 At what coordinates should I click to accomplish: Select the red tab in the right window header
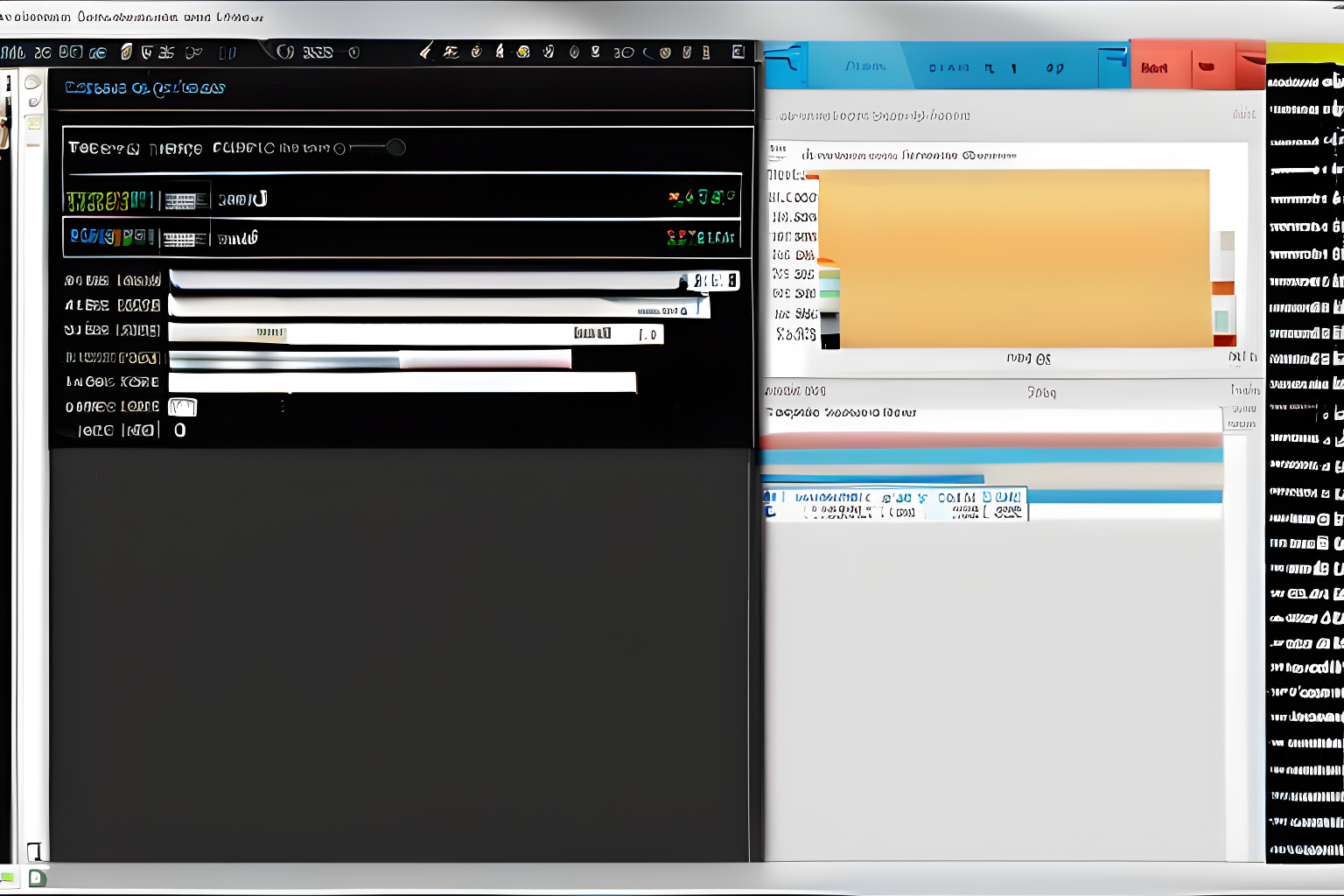(x=1160, y=65)
